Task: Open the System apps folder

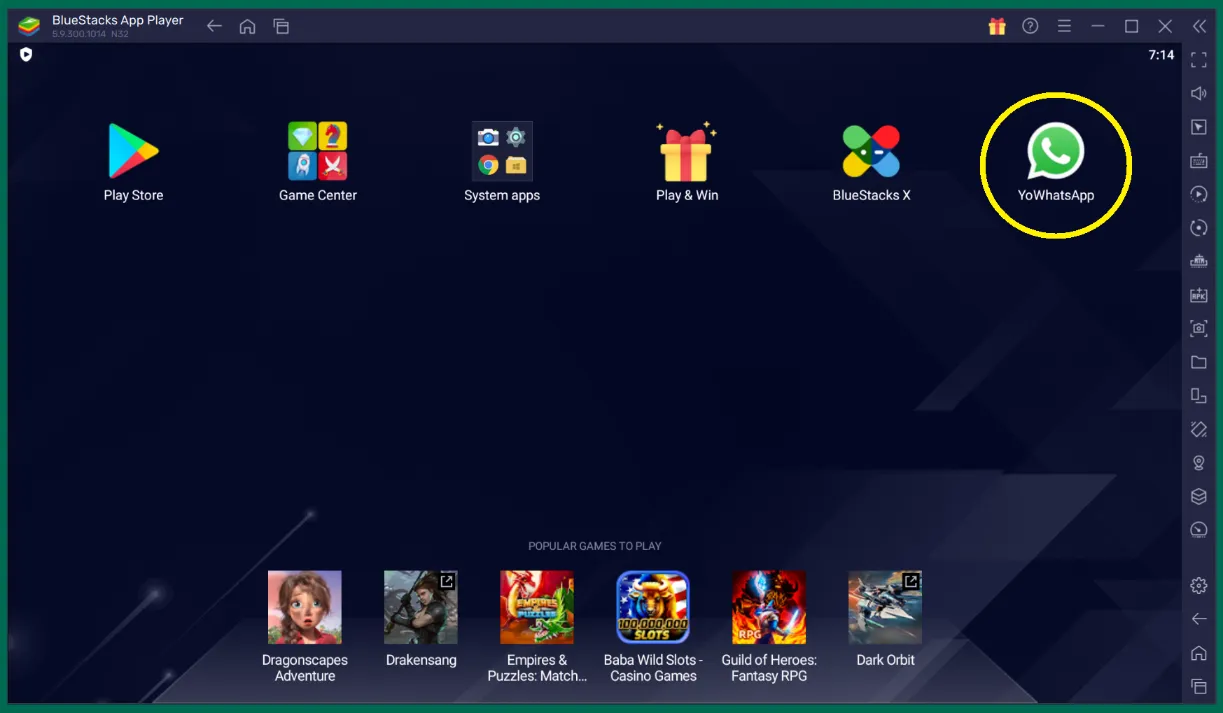Action: 502,151
